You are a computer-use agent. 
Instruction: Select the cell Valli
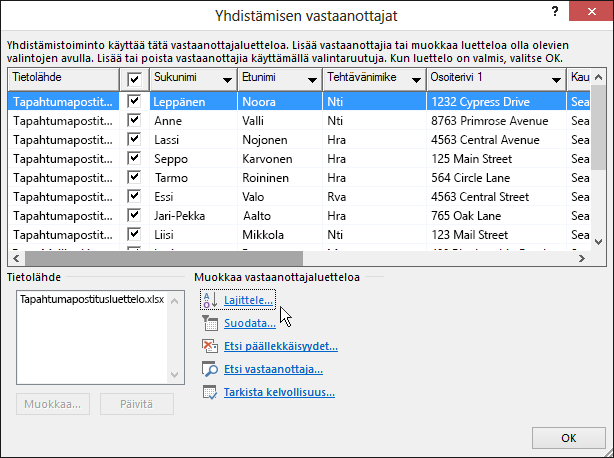point(280,121)
